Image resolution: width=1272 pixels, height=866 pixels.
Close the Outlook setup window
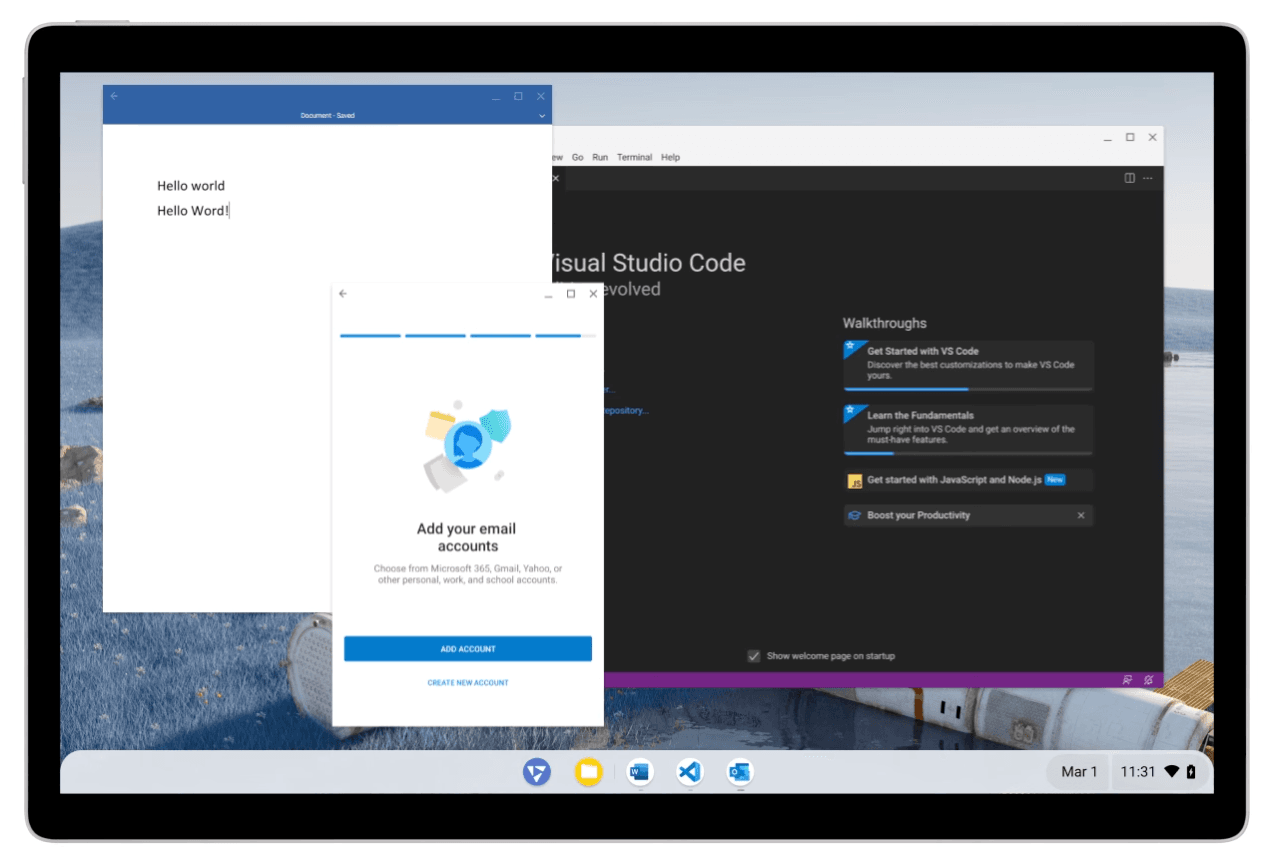coord(593,294)
